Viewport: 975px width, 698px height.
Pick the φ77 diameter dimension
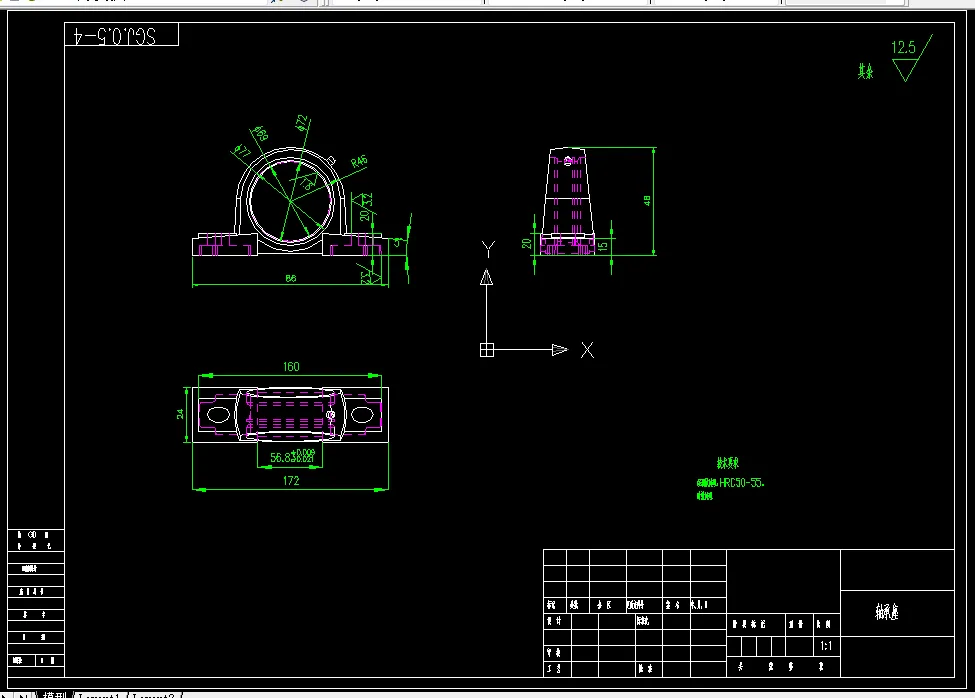pos(241,151)
